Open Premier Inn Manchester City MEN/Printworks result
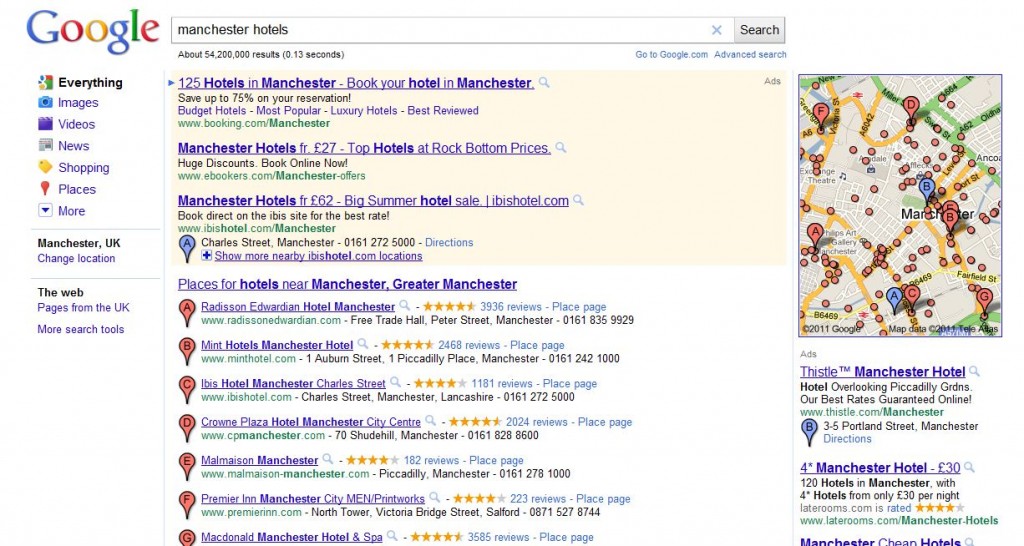This screenshot has height=546, width=1024. point(313,499)
